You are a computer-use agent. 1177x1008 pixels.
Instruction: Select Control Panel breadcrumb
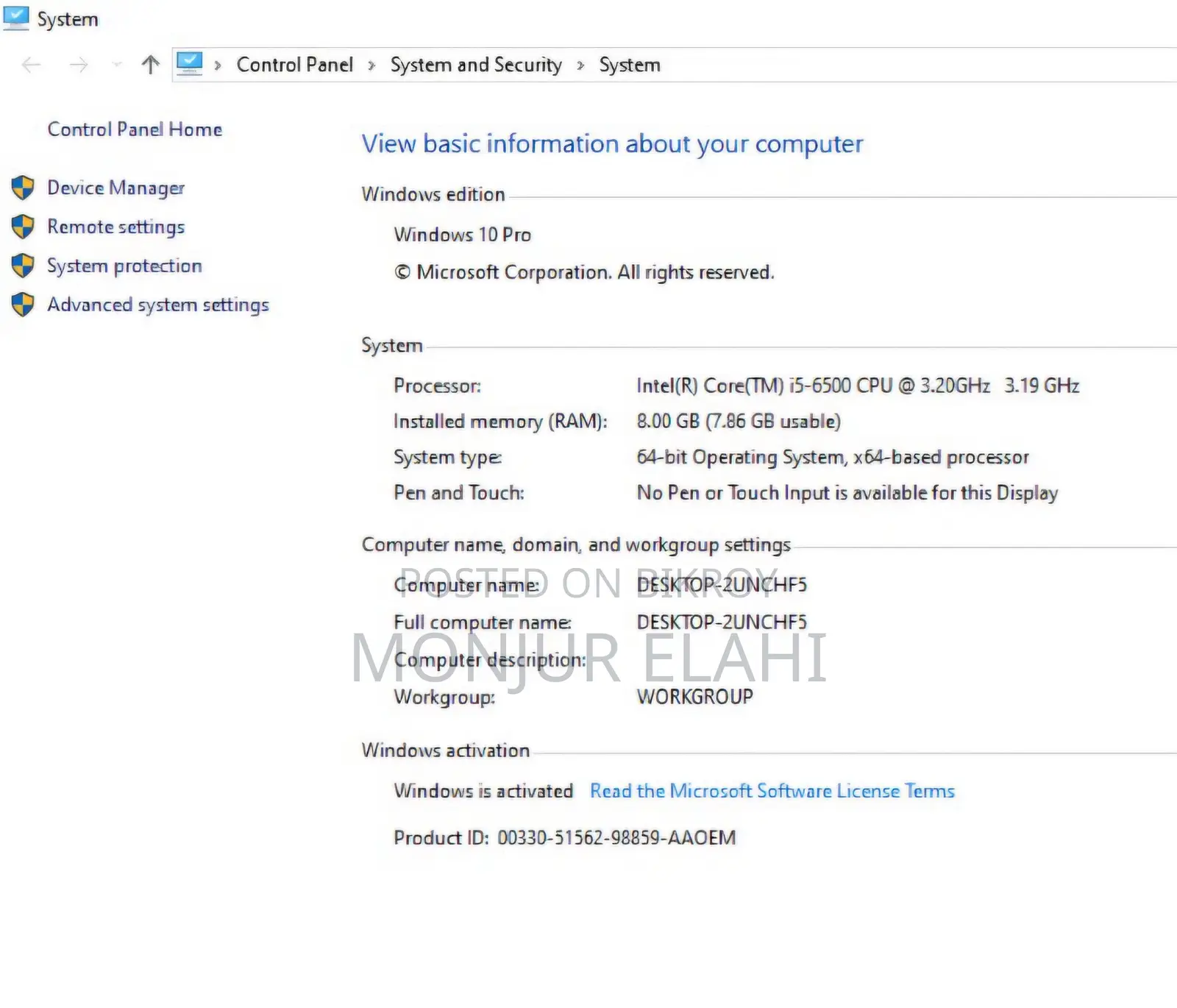pos(295,65)
